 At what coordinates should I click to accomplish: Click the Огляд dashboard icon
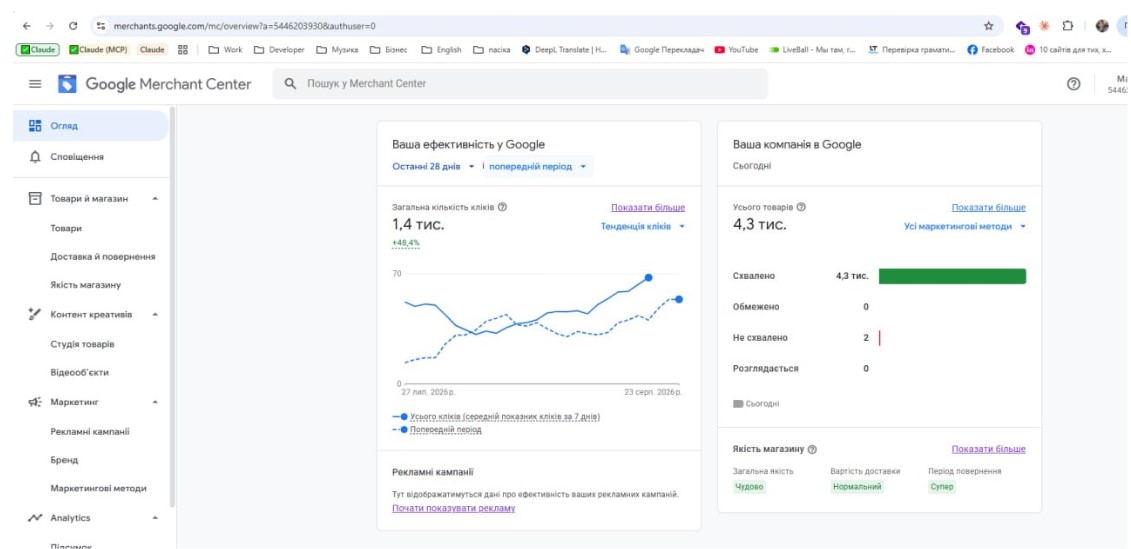(x=35, y=126)
